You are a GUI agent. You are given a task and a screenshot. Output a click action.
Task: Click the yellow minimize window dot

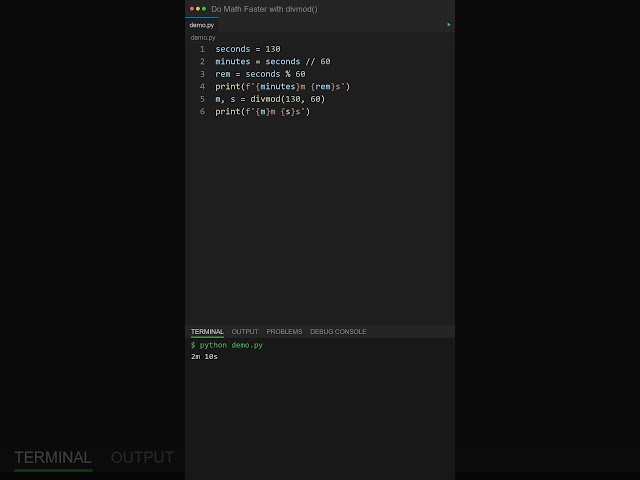pyautogui.click(x=198, y=9)
